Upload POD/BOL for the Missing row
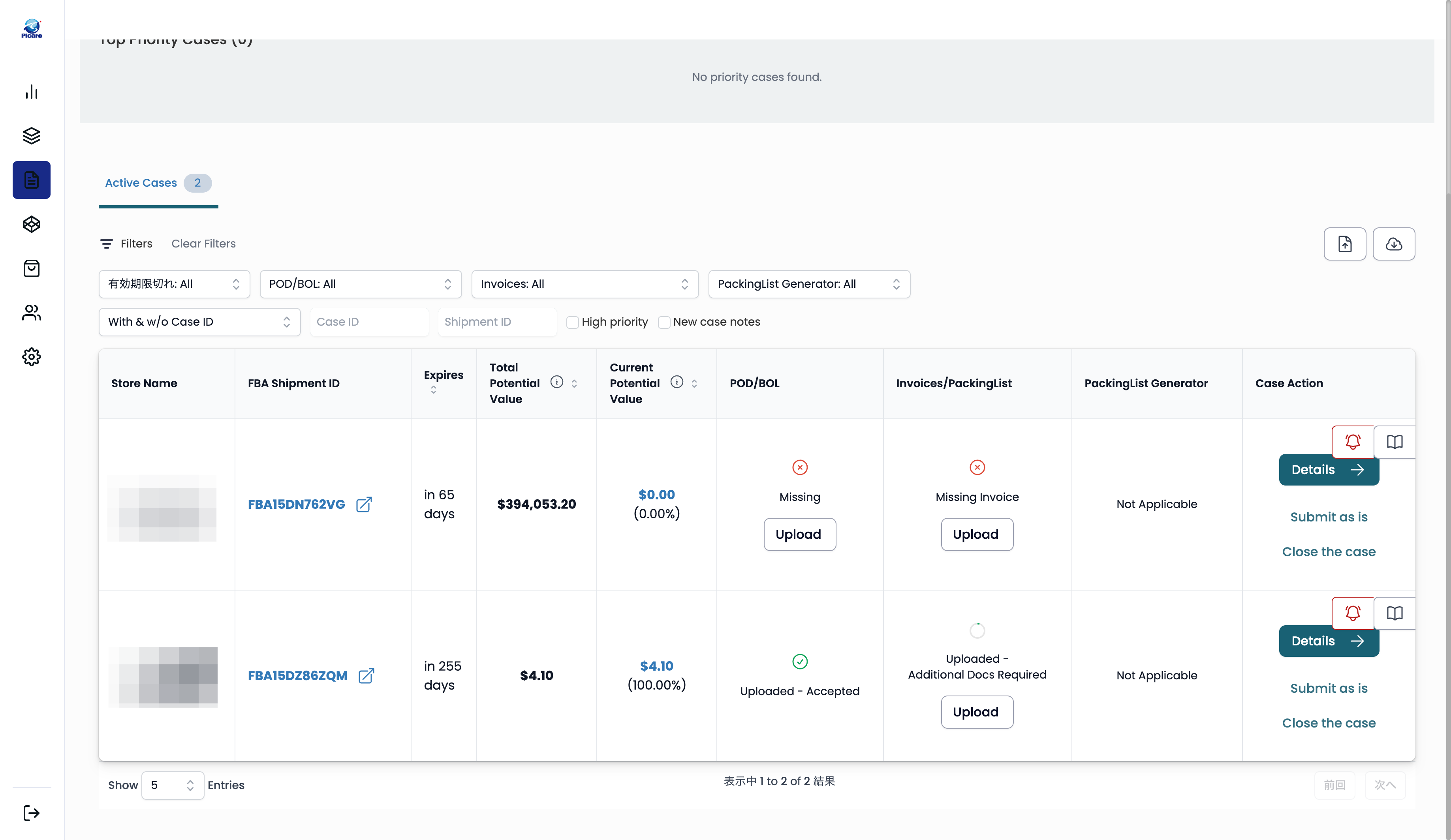Image resolution: width=1451 pixels, height=840 pixels. click(799, 534)
